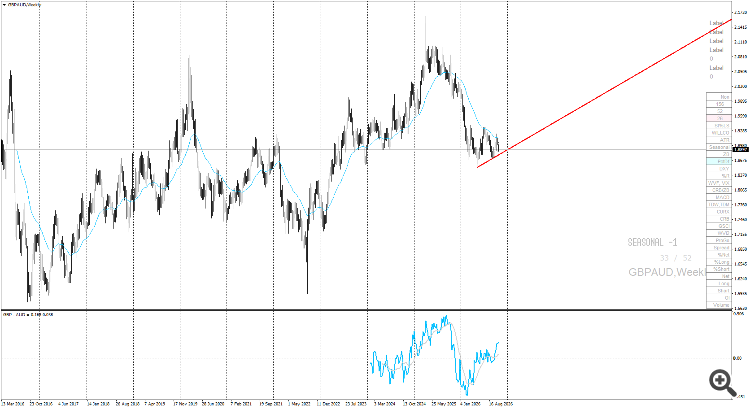750x409 pixels.
Task: Select the 20 button below Seasonal
Action: click(x=719, y=154)
